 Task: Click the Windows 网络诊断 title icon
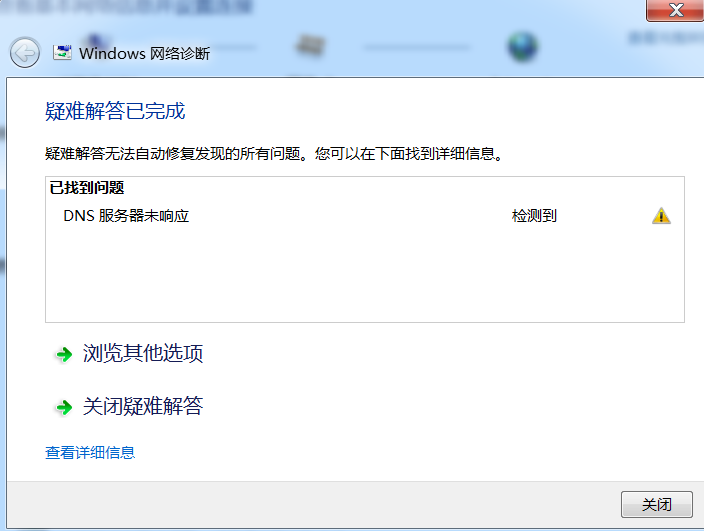(x=62, y=53)
